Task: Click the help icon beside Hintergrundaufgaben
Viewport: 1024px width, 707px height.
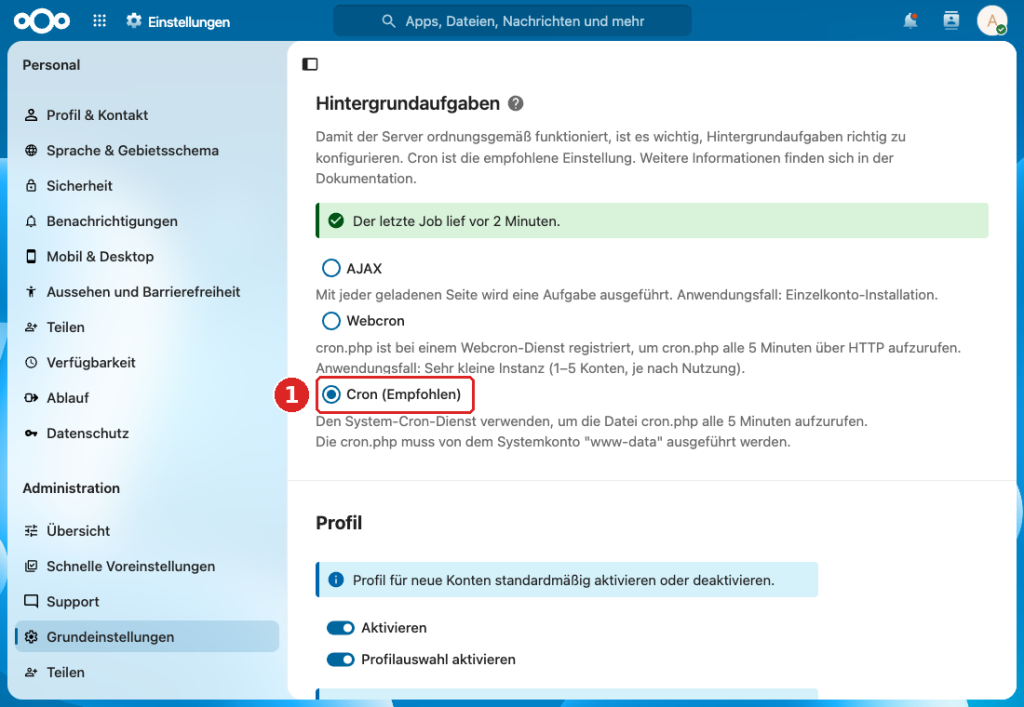Action: [x=516, y=103]
